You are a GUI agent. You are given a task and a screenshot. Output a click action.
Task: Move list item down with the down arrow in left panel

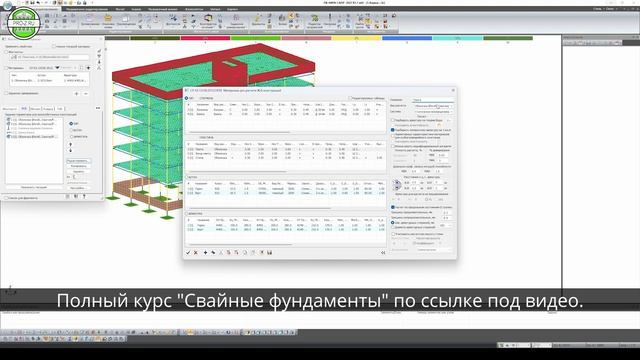click(x=71, y=150)
